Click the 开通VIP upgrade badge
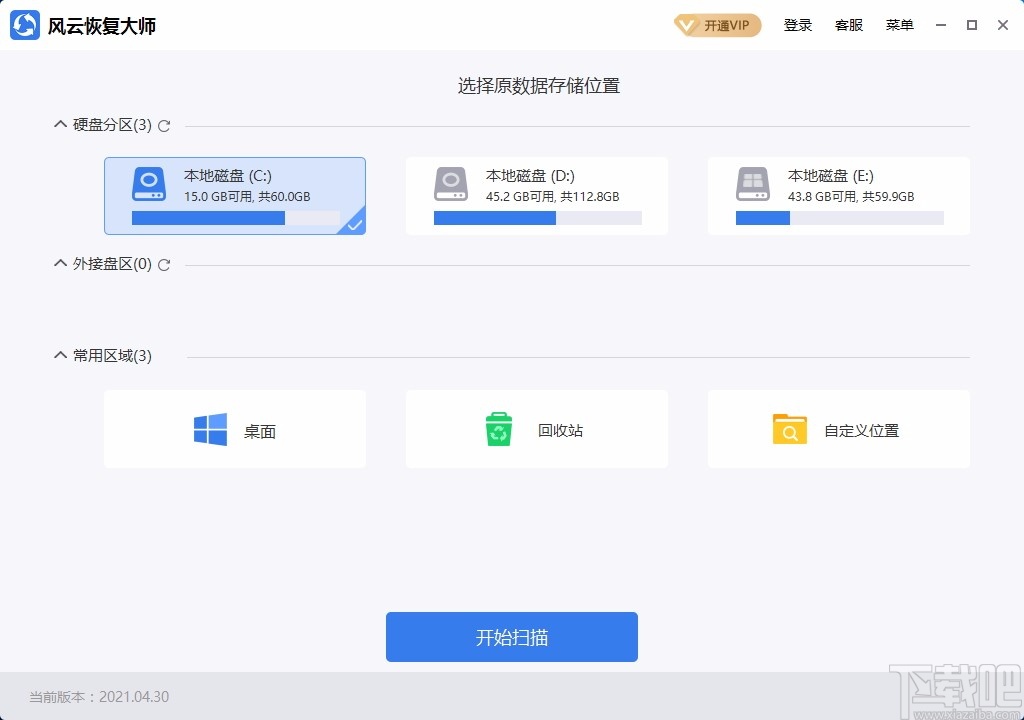This screenshot has width=1024, height=720. [716, 25]
